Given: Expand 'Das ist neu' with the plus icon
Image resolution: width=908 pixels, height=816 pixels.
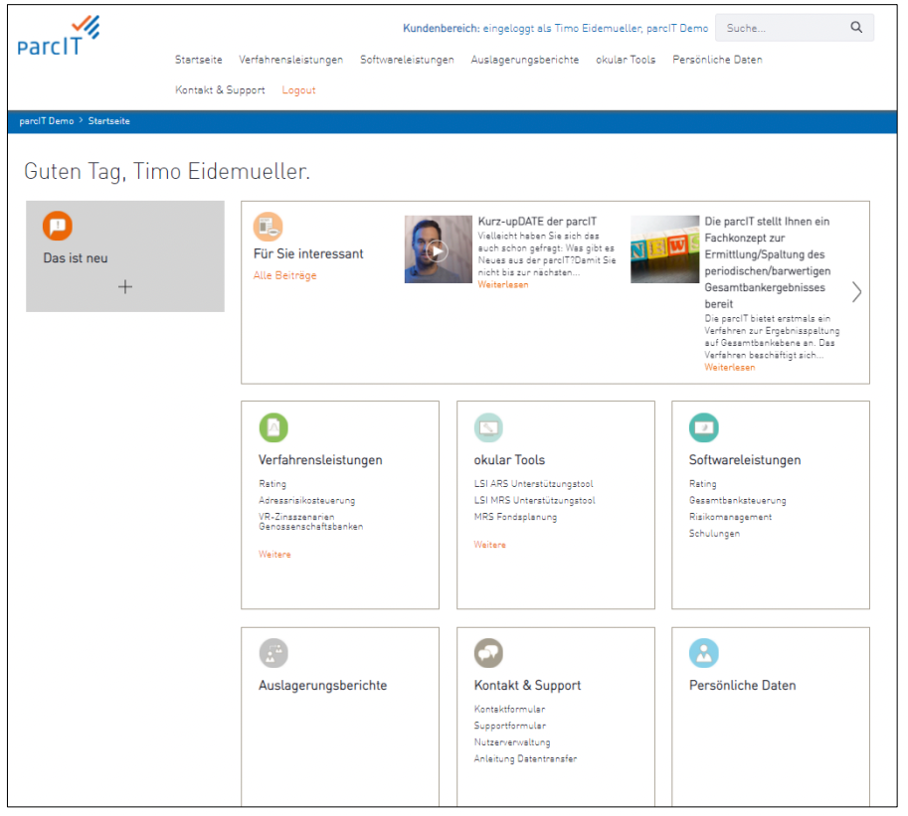Looking at the screenshot, I should (125, 287).
